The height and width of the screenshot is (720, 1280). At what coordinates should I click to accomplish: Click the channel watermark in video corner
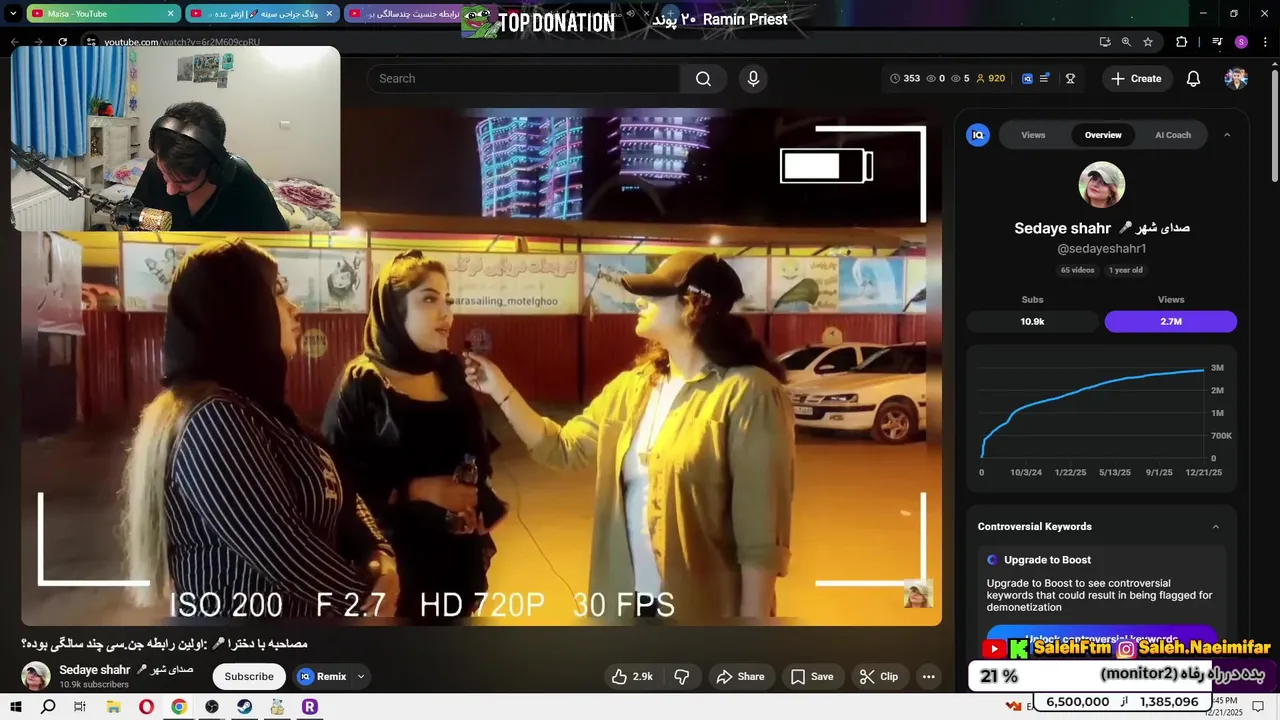point(918,594)
